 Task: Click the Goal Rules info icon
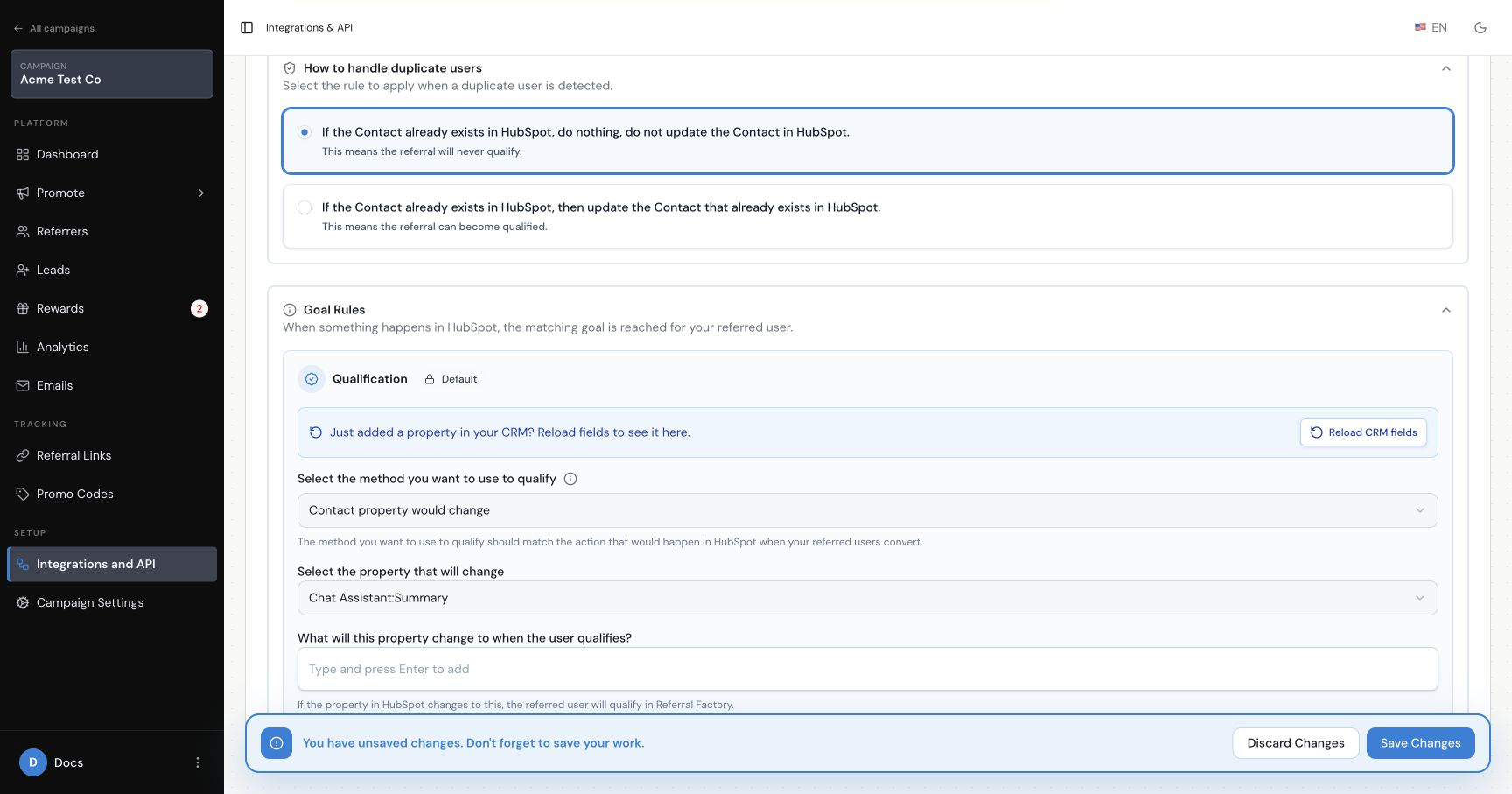click(x=290, y=310)
